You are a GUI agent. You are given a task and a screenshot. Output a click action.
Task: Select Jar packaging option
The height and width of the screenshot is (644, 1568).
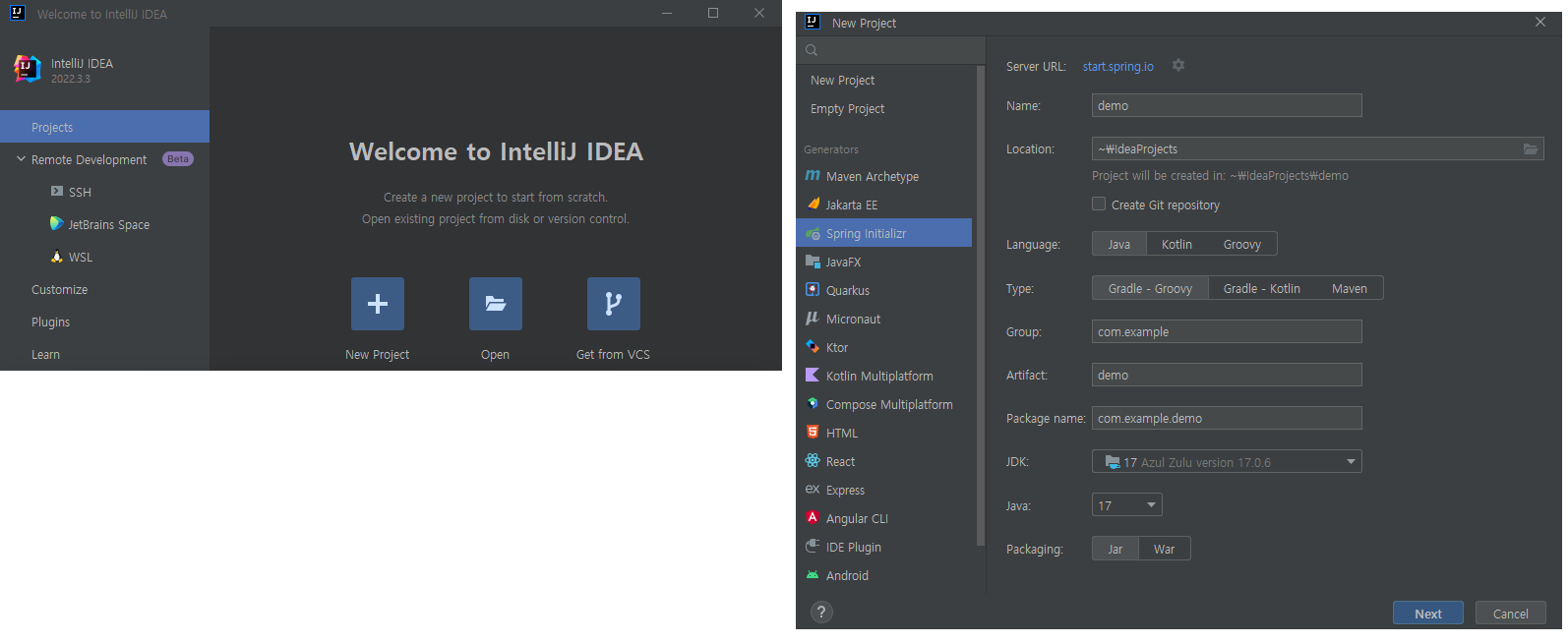(x=1116, y=549)
